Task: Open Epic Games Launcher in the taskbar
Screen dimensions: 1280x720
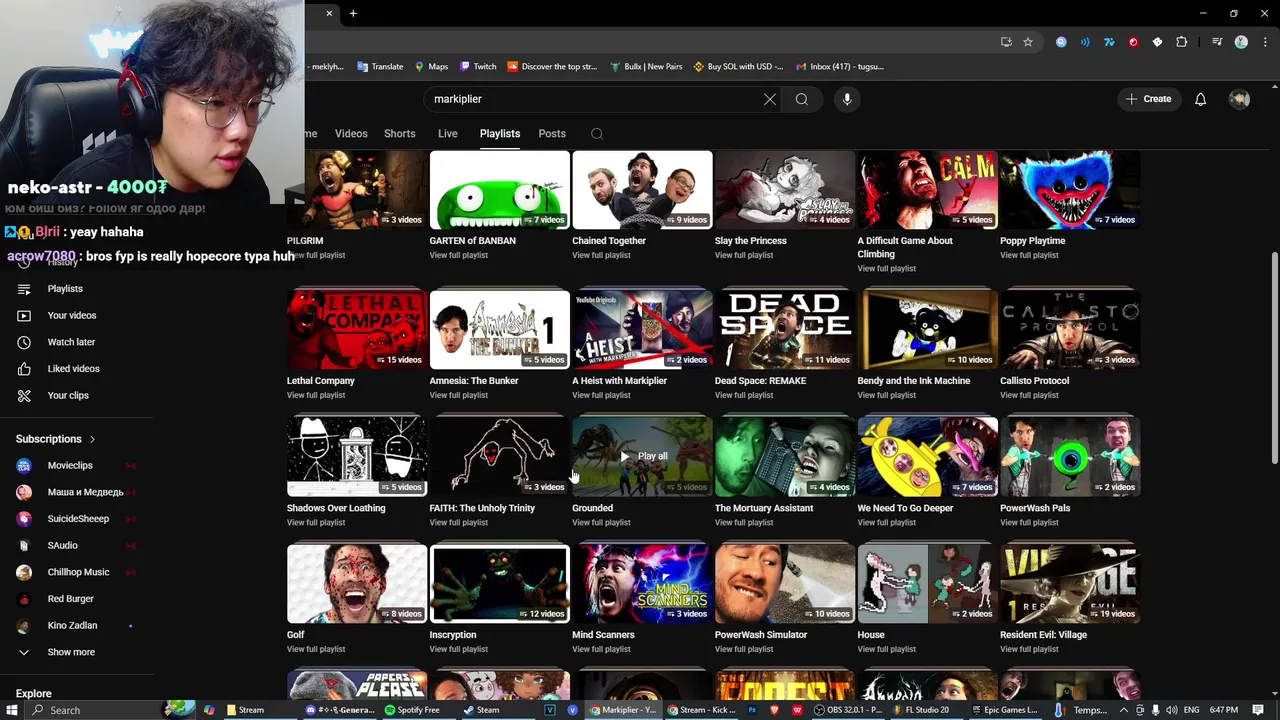Action: (1004, 710)
